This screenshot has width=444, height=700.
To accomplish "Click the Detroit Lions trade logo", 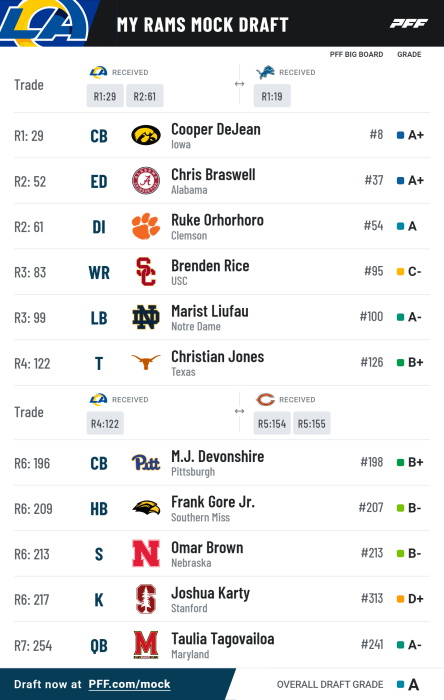I will [265, 72].
